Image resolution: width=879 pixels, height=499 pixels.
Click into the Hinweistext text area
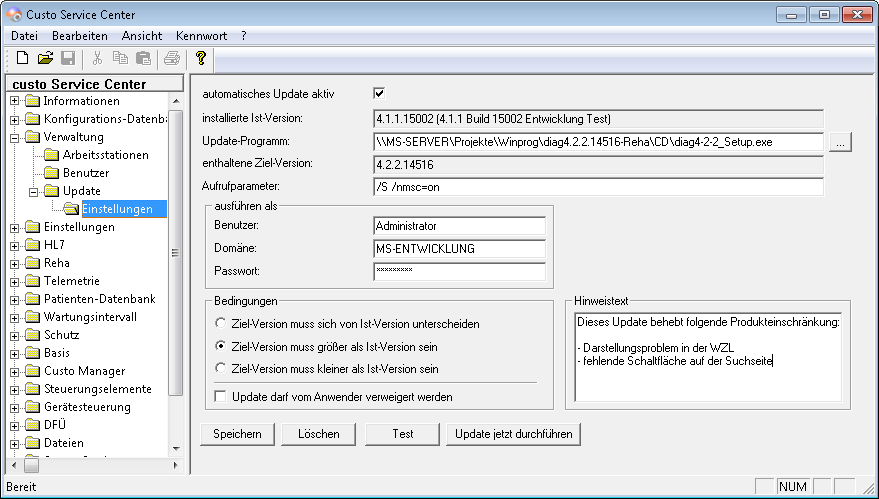[708, 357]
